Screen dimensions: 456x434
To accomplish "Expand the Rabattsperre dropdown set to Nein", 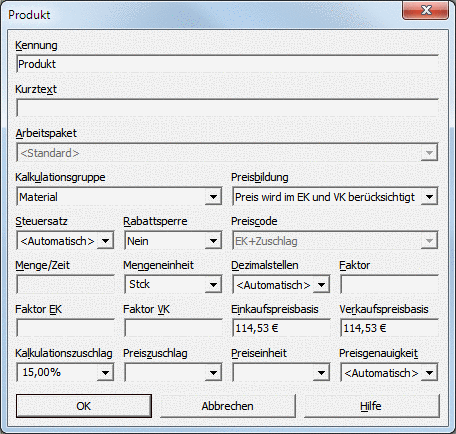I will pos(173,241).
